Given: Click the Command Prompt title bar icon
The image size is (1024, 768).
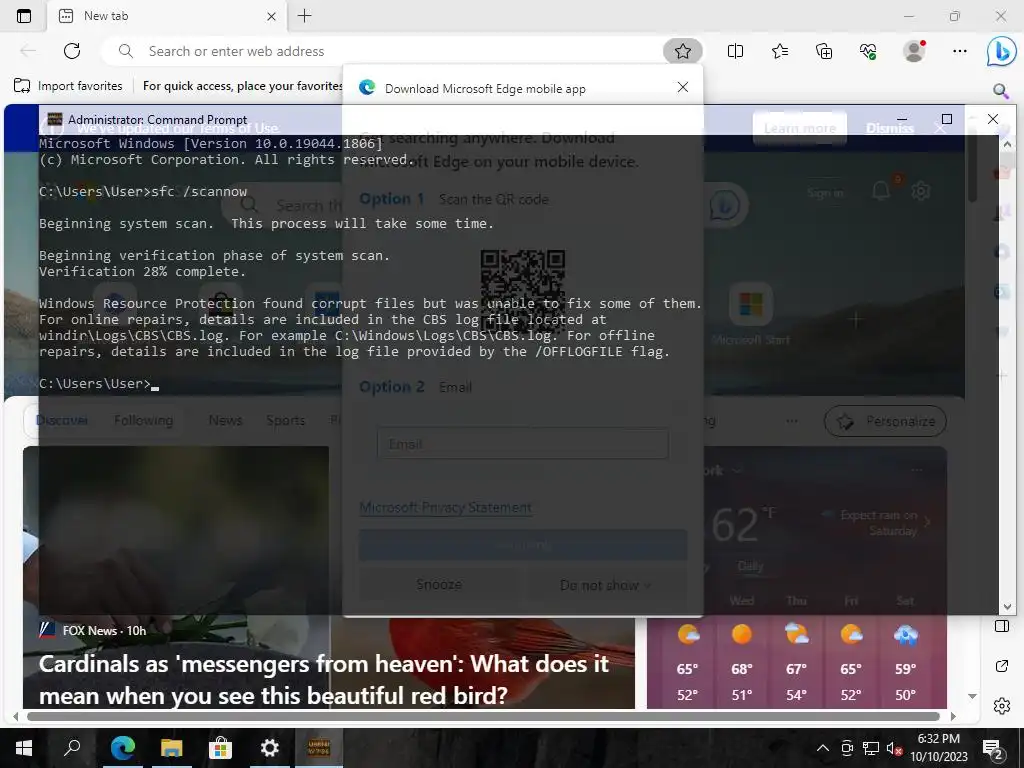Looking at the screenshot, I should 55,120.
